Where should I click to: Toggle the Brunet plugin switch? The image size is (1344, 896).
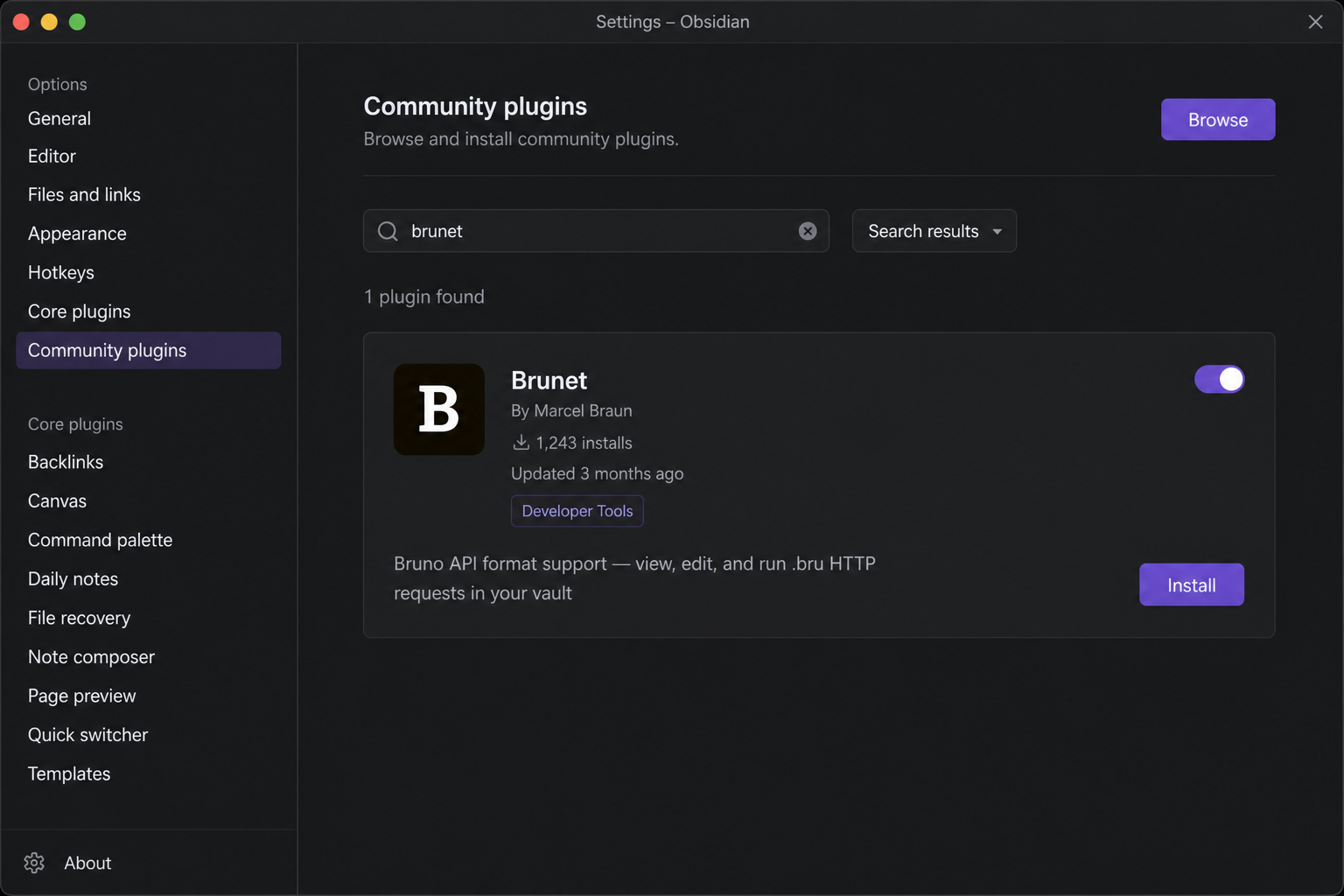click(x=1219, y=379)
